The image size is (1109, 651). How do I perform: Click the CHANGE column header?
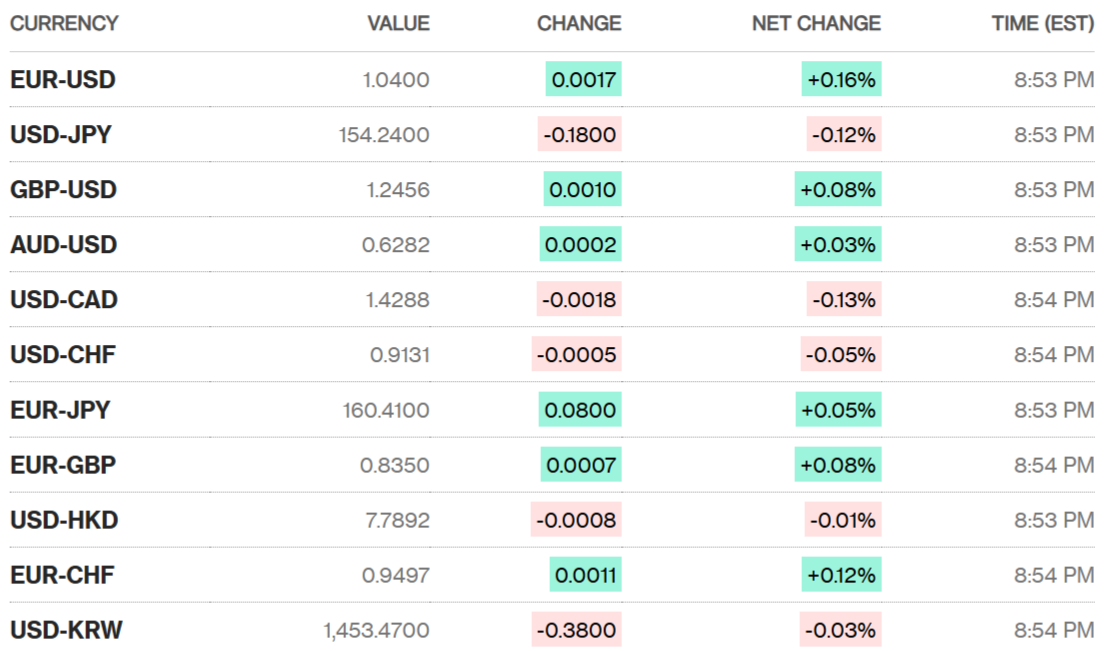[x=579, y=23]
